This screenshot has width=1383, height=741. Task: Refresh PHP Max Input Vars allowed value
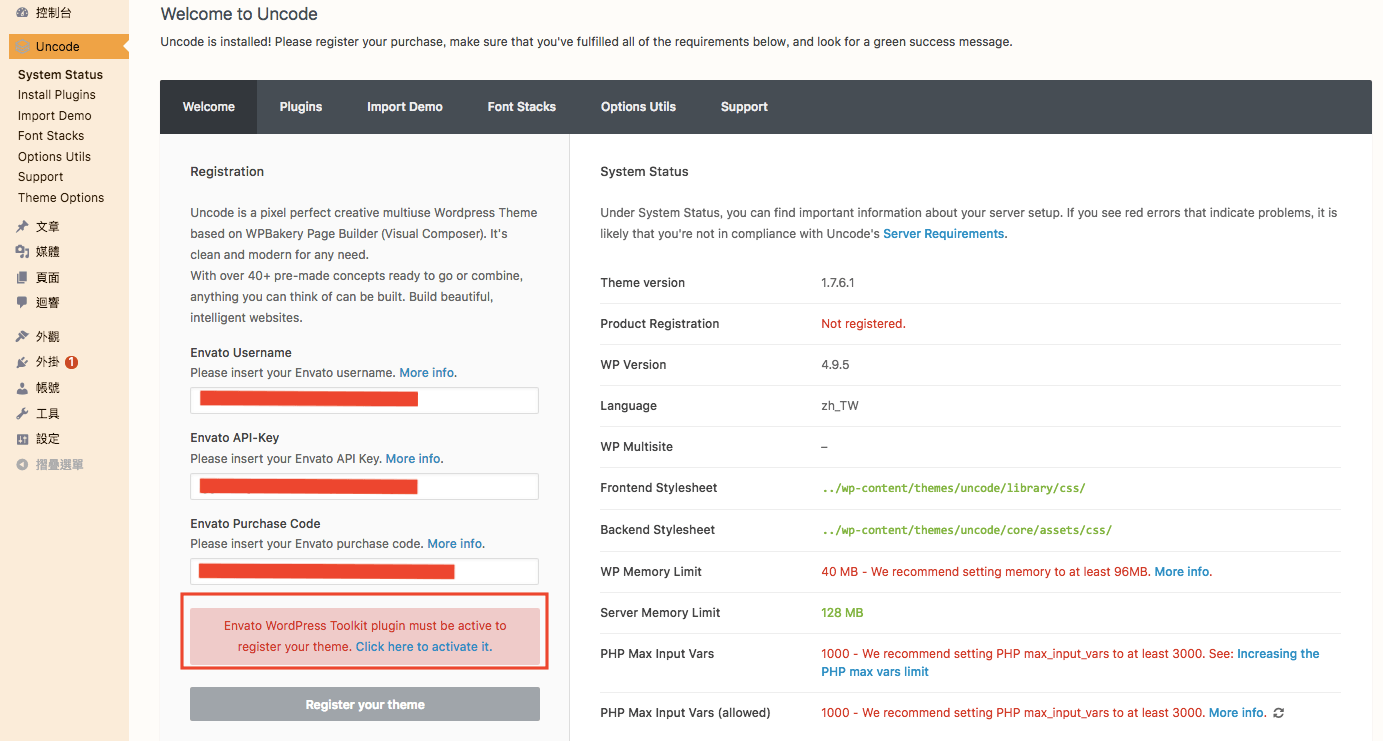tap(1278, 713)
